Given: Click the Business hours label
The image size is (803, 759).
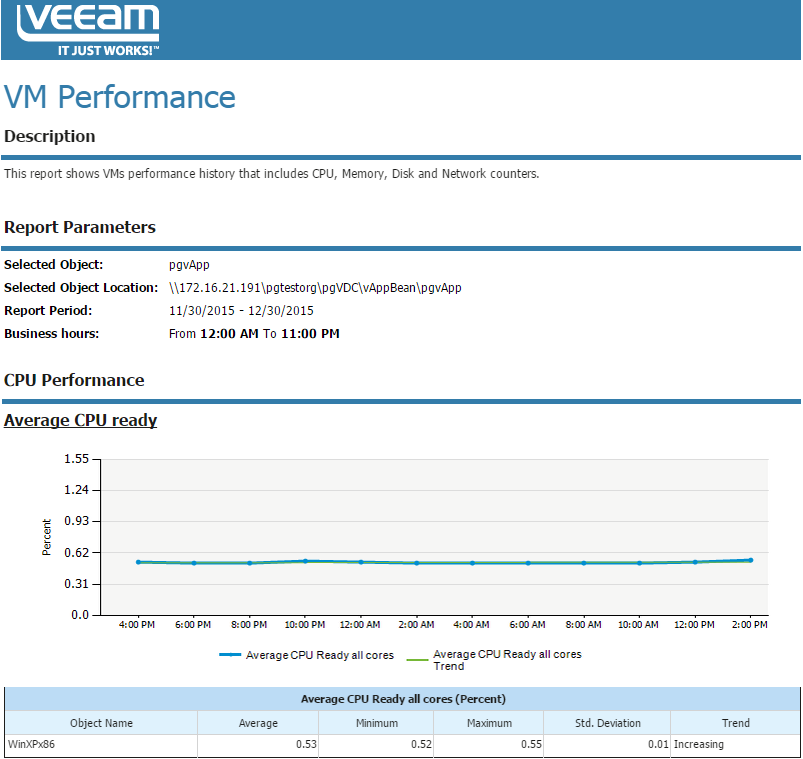Looking at the screenshot, I should click(x=52, y=334).
